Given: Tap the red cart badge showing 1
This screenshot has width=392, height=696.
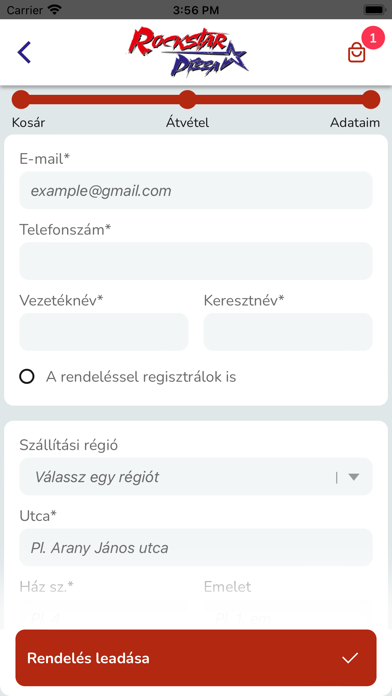Looking at the screenshot, I should tap(373, 38).
